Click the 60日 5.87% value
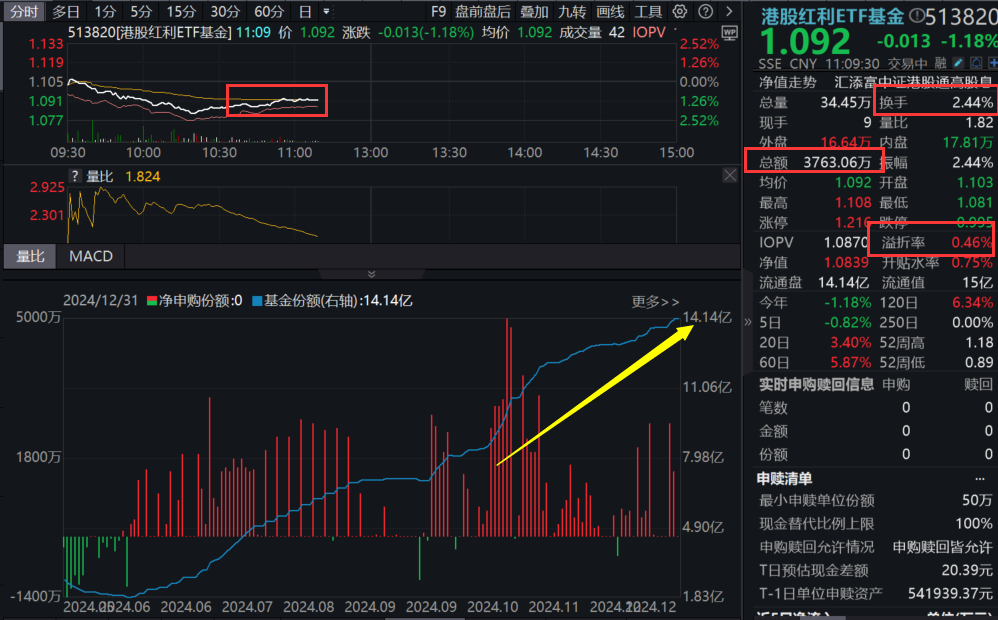Viewport: 998px width, 620px height. click(x=850, y=362)
